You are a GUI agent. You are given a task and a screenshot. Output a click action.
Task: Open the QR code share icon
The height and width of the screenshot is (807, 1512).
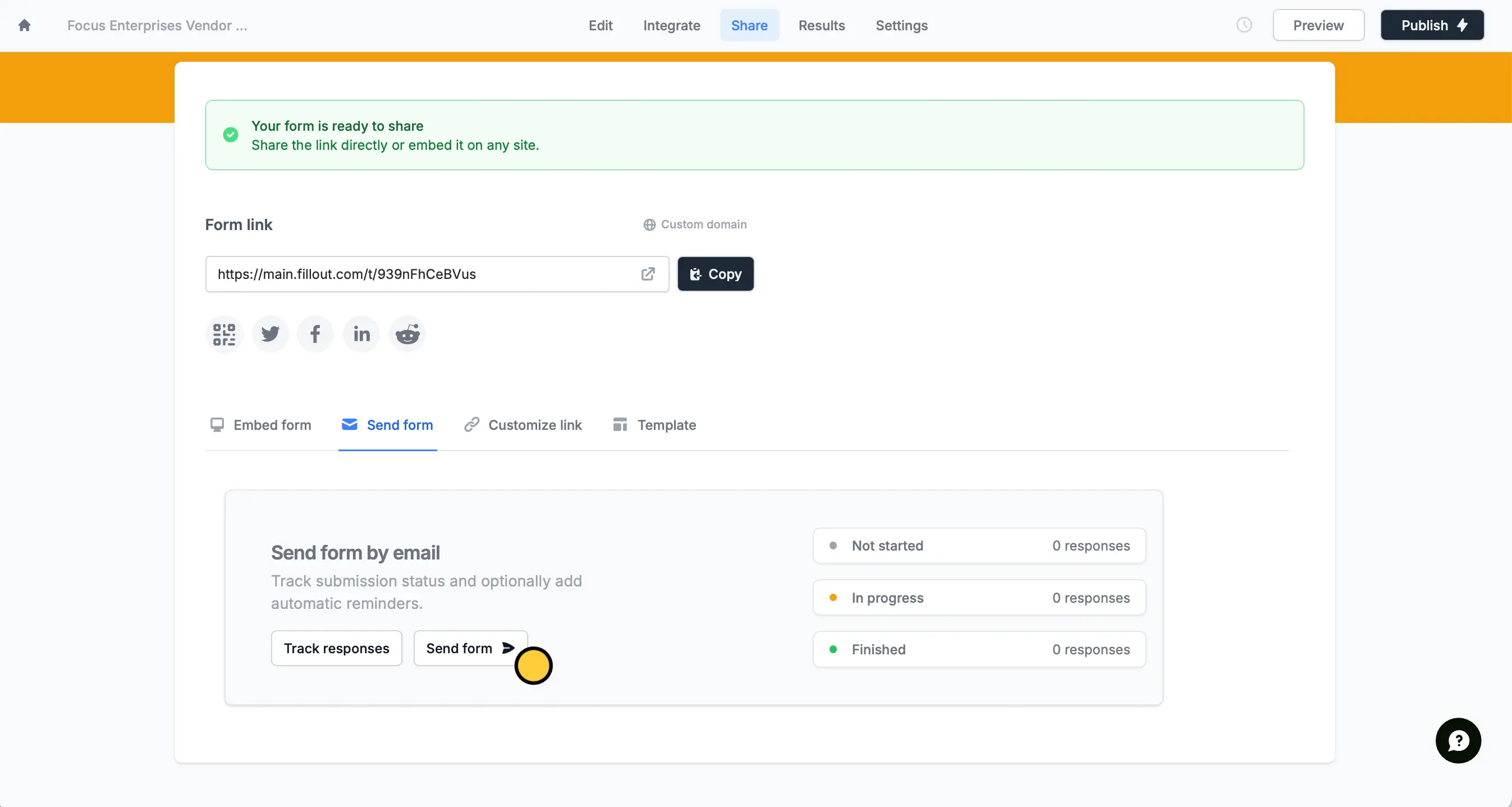coord(224,334)
